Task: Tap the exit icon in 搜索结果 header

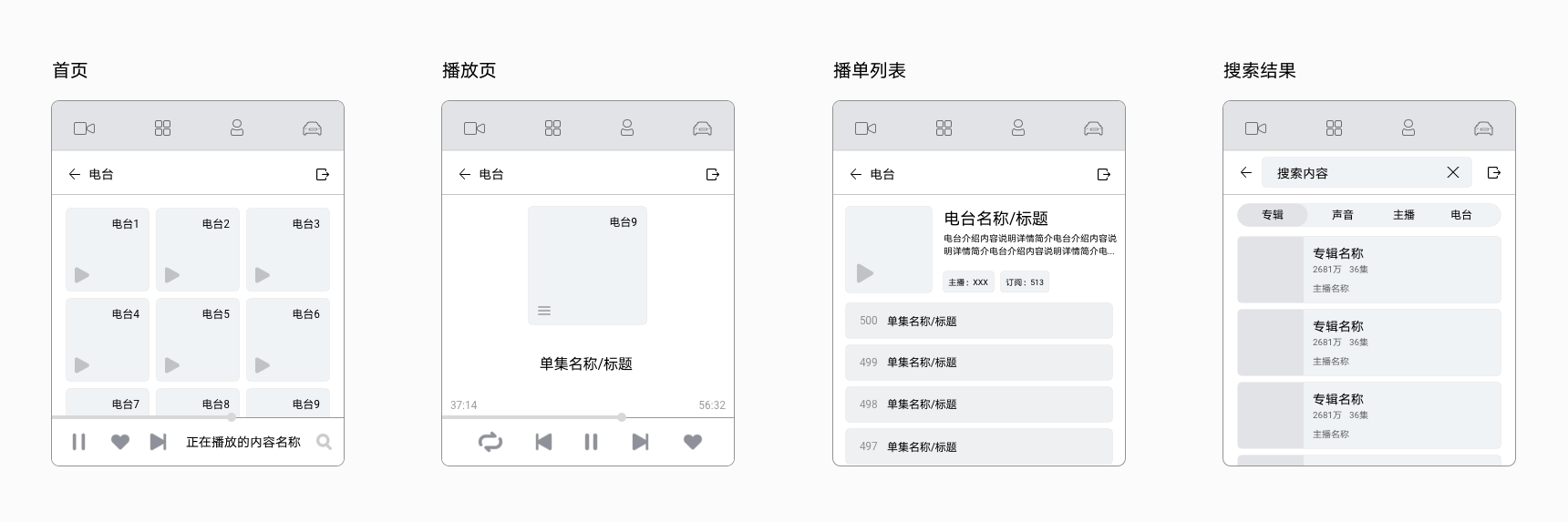Action: (1494, 172)
